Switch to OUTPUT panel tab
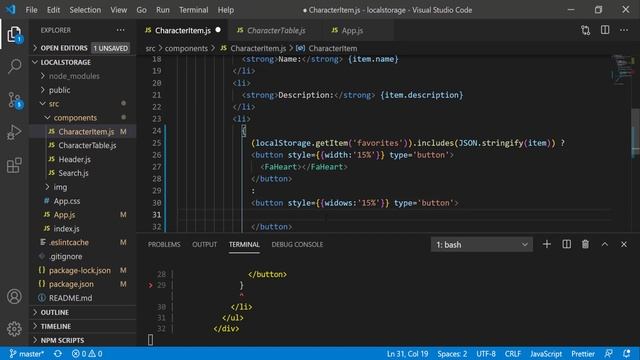 pos(204,244)
